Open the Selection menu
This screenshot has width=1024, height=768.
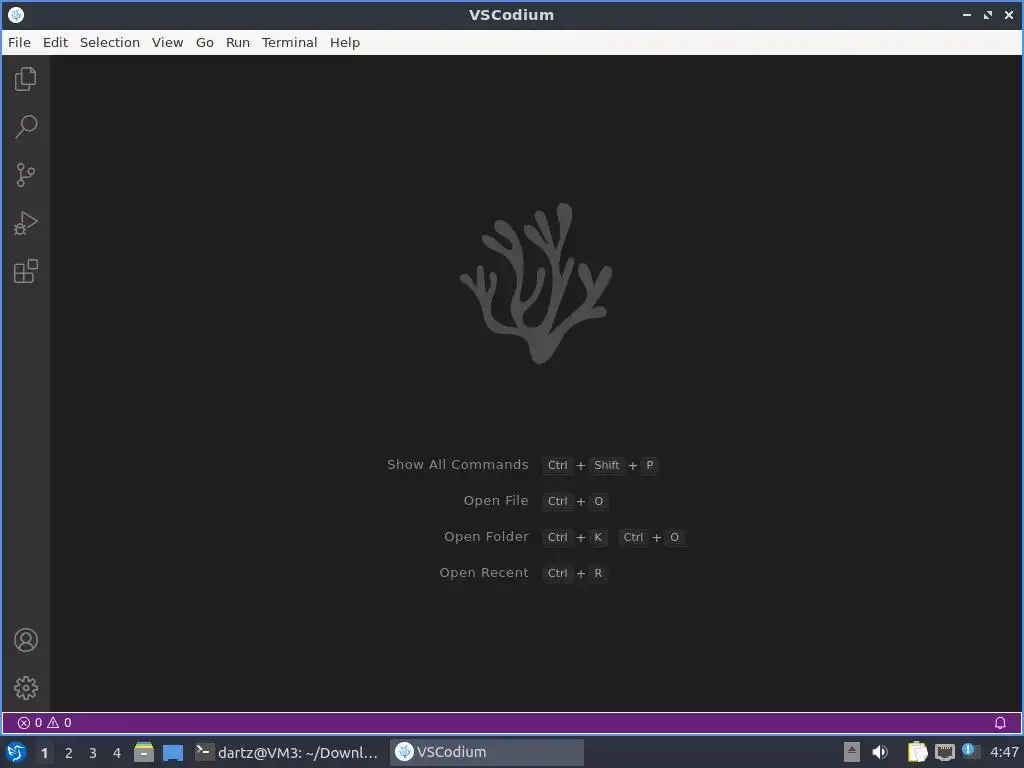pos(110,42)
